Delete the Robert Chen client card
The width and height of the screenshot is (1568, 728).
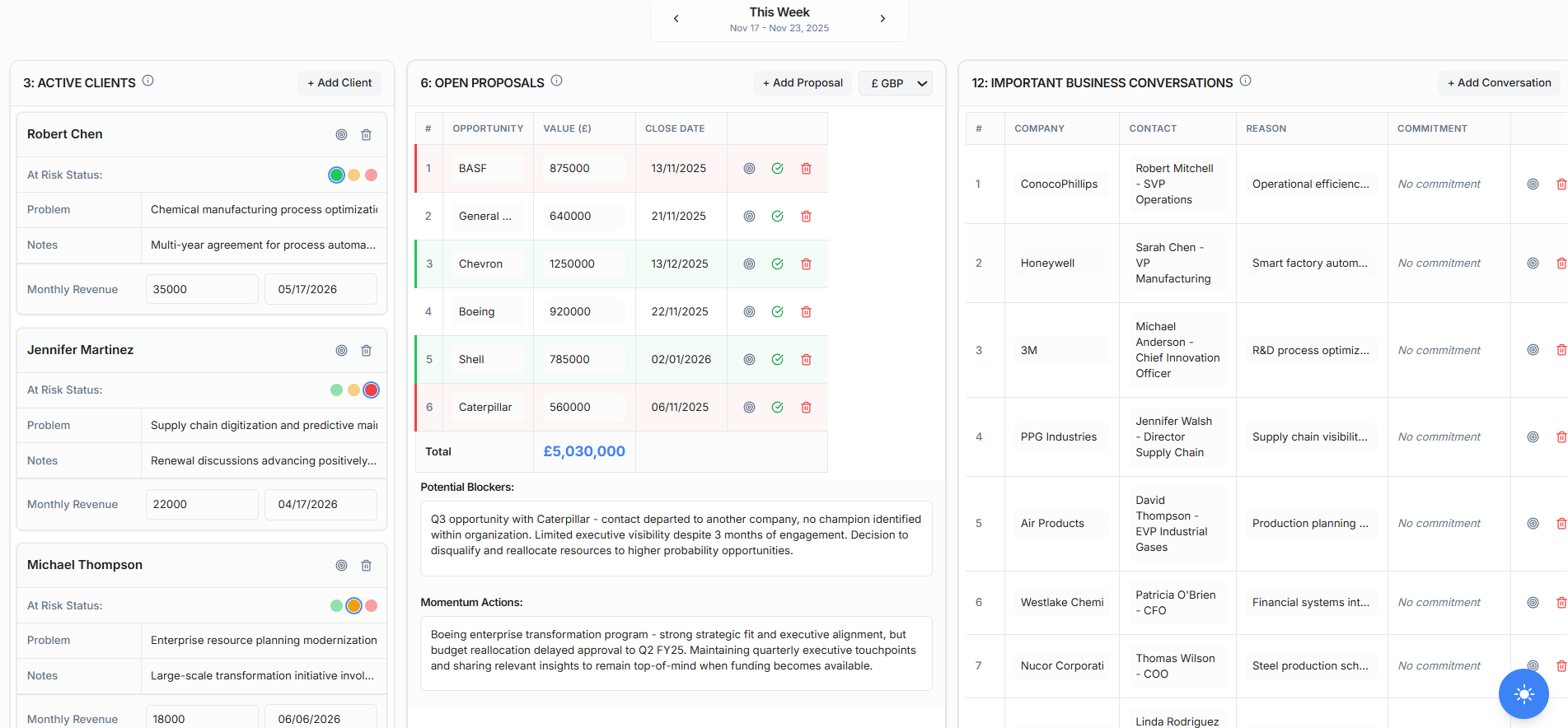tap(367, 135)
